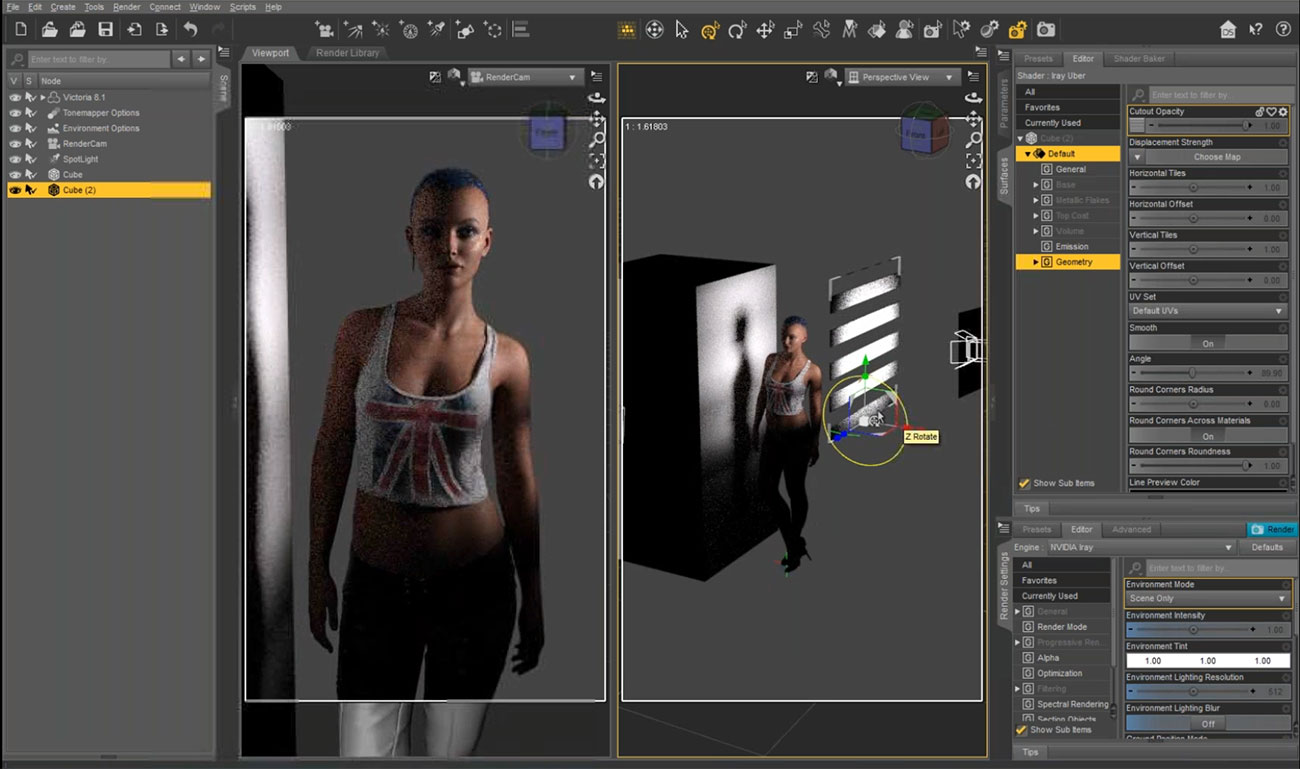
Task: Select the Translate tool
Action: click(x=765, y=30)
